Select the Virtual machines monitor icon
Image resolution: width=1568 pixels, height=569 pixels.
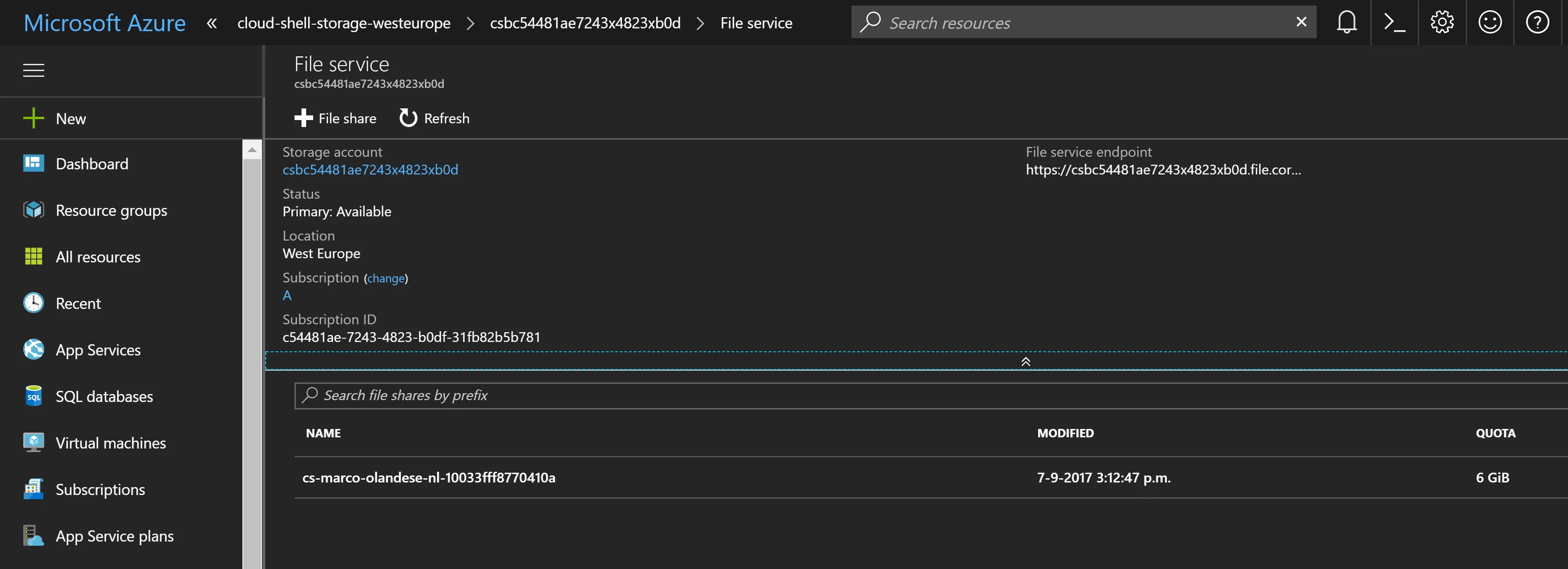(x=34, y=443)
